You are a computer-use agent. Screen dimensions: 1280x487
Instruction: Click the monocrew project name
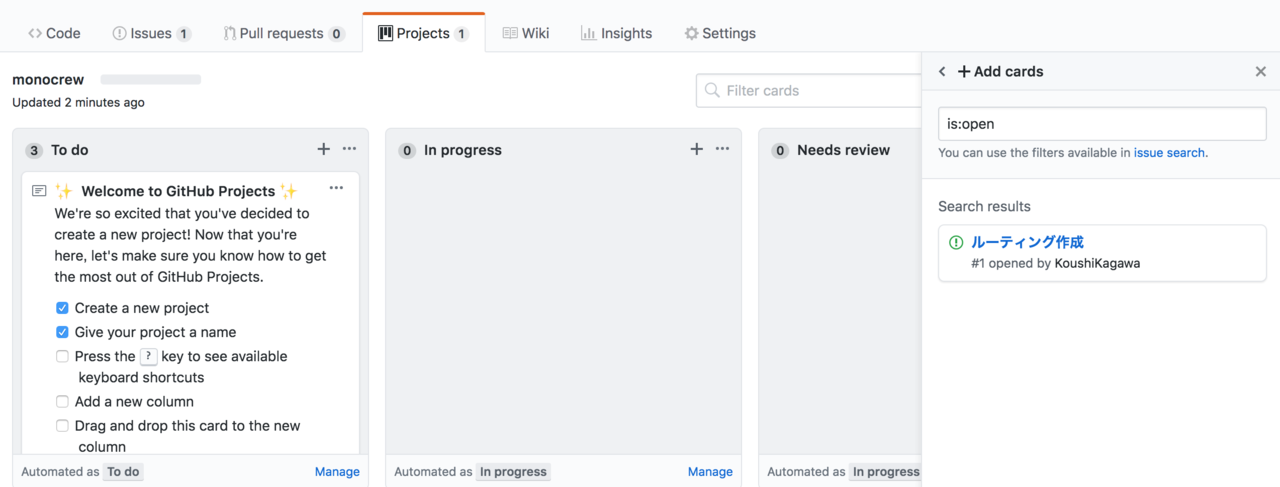pyautogui.click(x=48, y=79)
